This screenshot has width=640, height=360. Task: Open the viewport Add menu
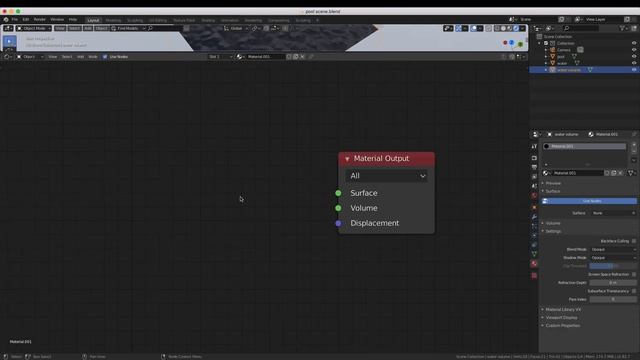[x=88, y=28]
